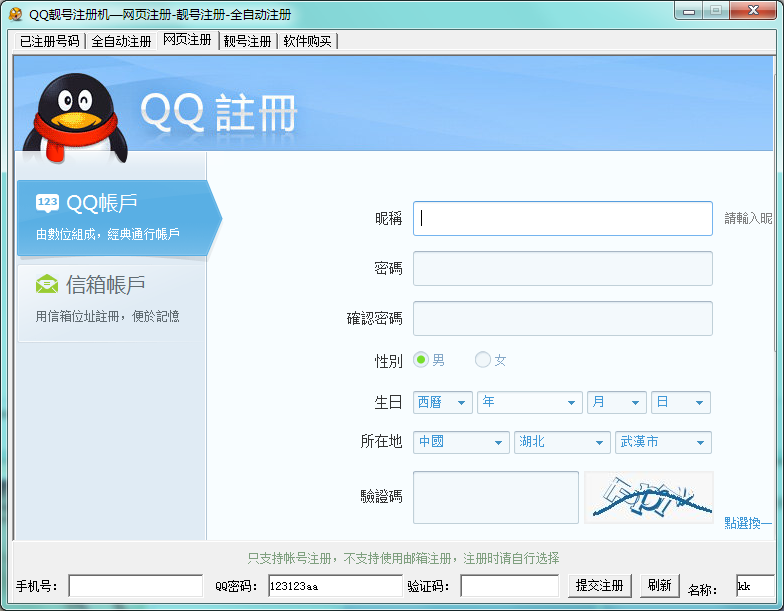
Task: Click the 手机号 phone number field
Action: (x=136, y=586)
